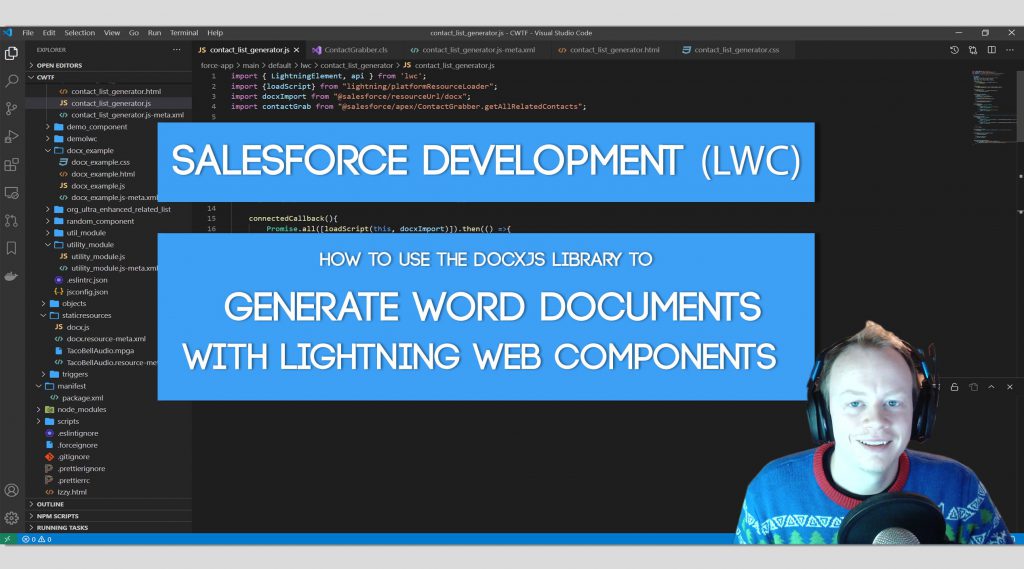Viewport: 1024px width, 569px height.
Task: Open the Go menu
Action: pyautogui.click(x=134, y=33)
